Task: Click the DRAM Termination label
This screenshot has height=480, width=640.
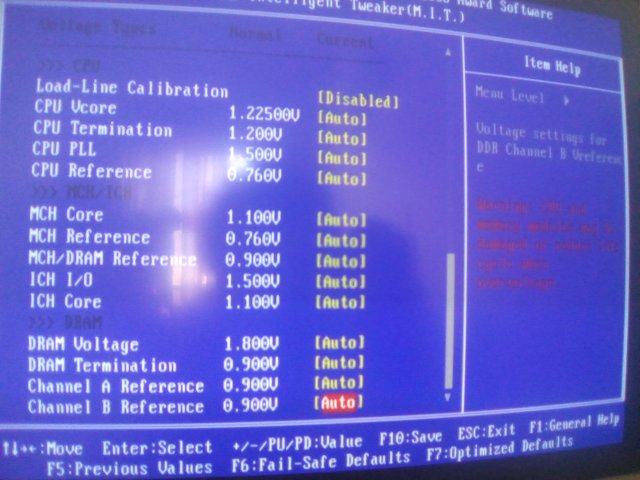Action: coord(102,365)
